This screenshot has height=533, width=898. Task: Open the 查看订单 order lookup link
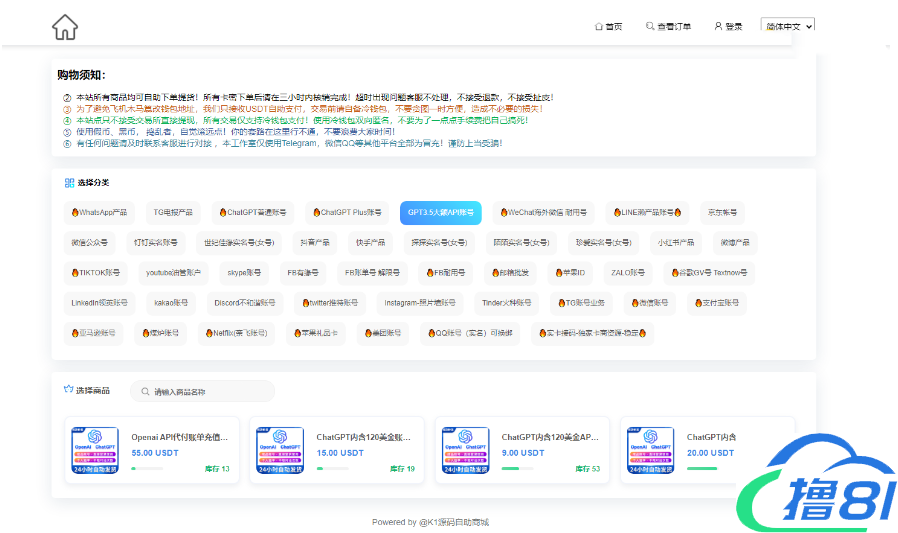[674, 26]
